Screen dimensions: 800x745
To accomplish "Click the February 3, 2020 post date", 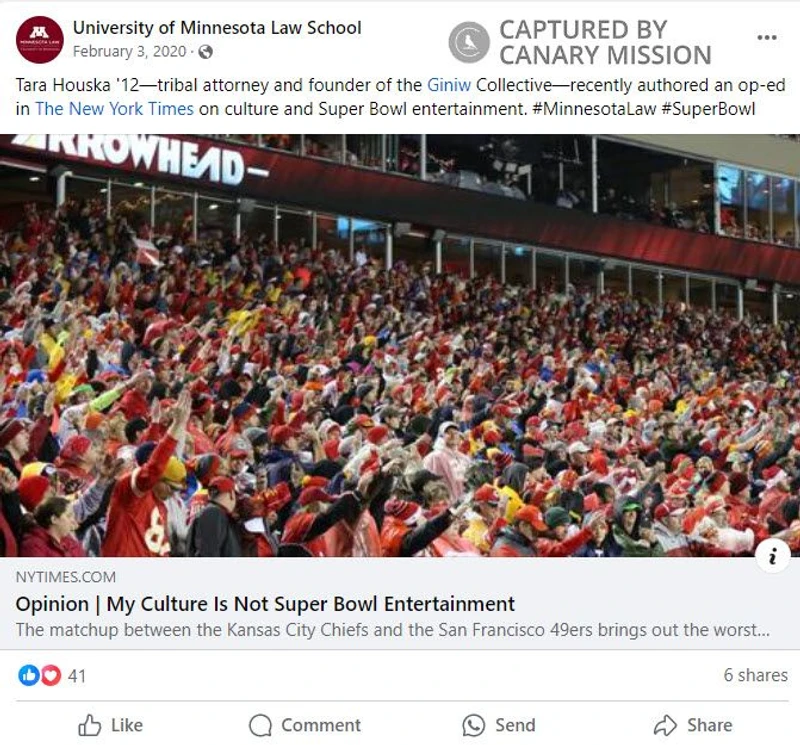I will coord(130,52).
